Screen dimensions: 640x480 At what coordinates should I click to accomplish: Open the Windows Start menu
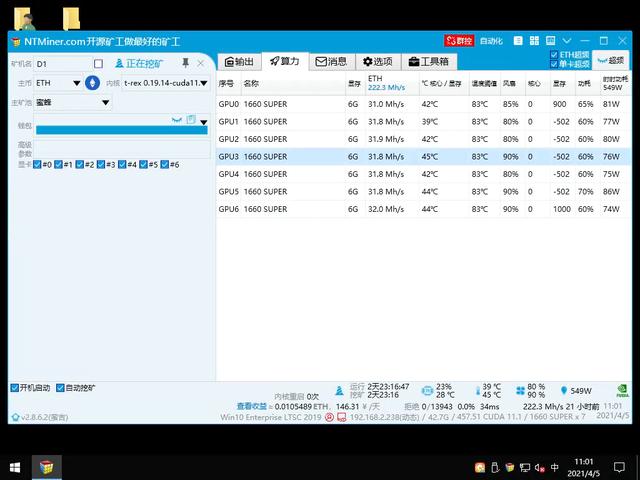coord(15,467)
